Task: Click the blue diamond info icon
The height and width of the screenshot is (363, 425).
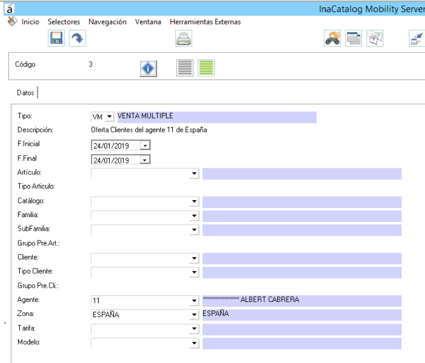Action: [x=148, y=69]
